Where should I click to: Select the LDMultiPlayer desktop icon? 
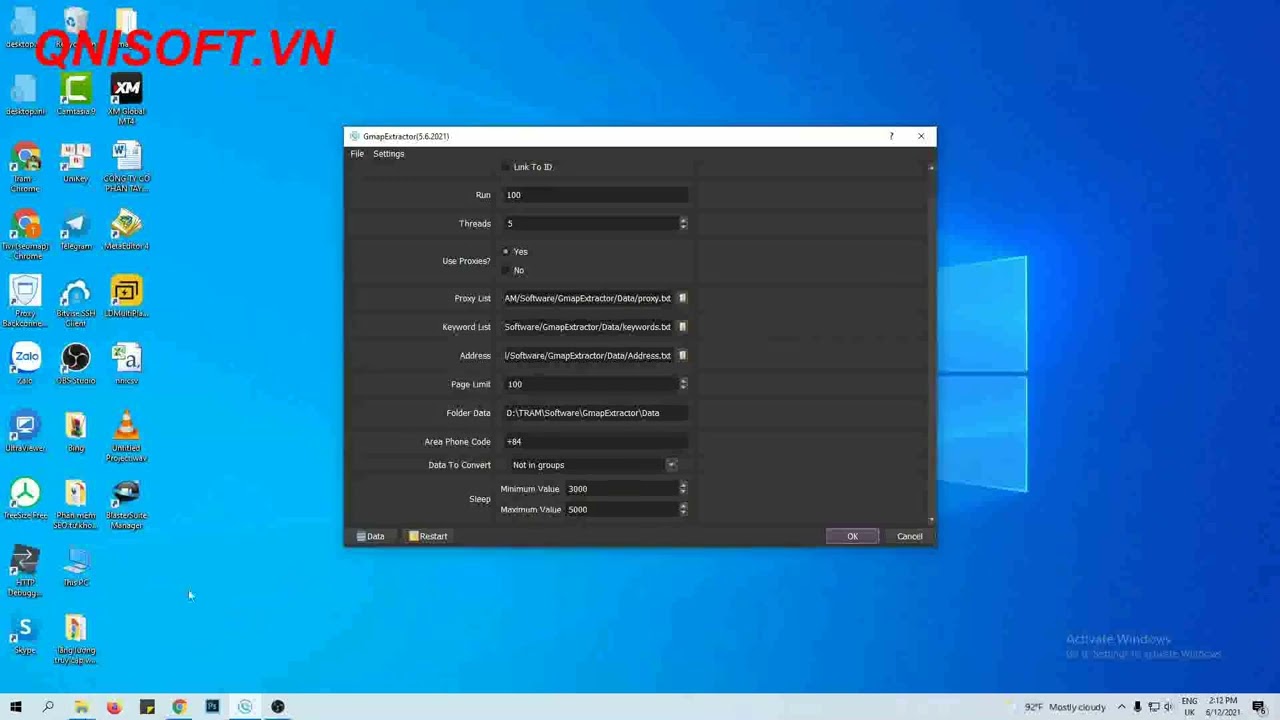pyautogui.click(x=126, y=298)
